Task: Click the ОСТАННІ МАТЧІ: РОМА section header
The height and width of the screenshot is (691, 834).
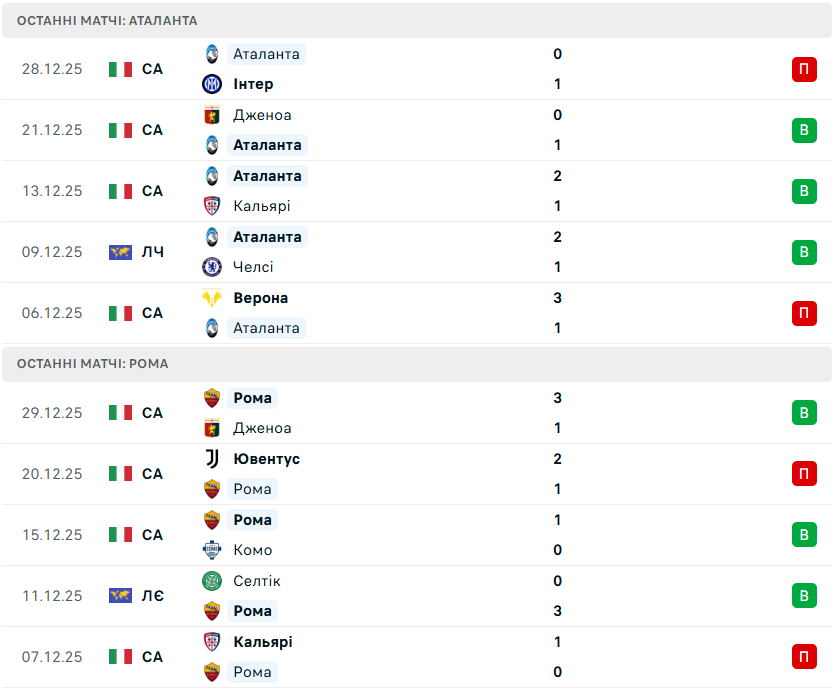Action: click(x=92, y=364)
